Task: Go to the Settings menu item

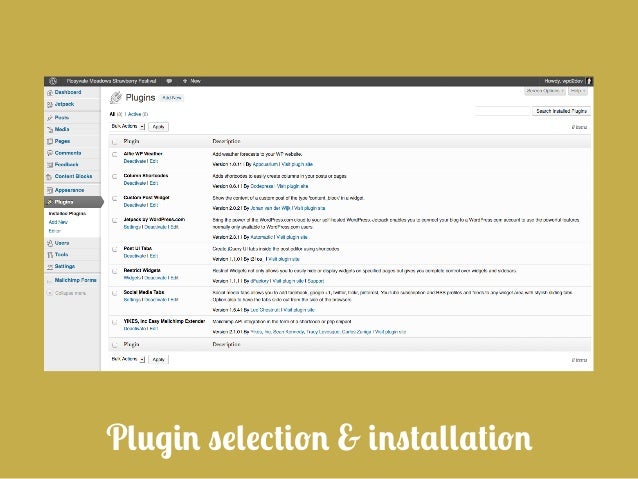Action: tap(65, 266)
